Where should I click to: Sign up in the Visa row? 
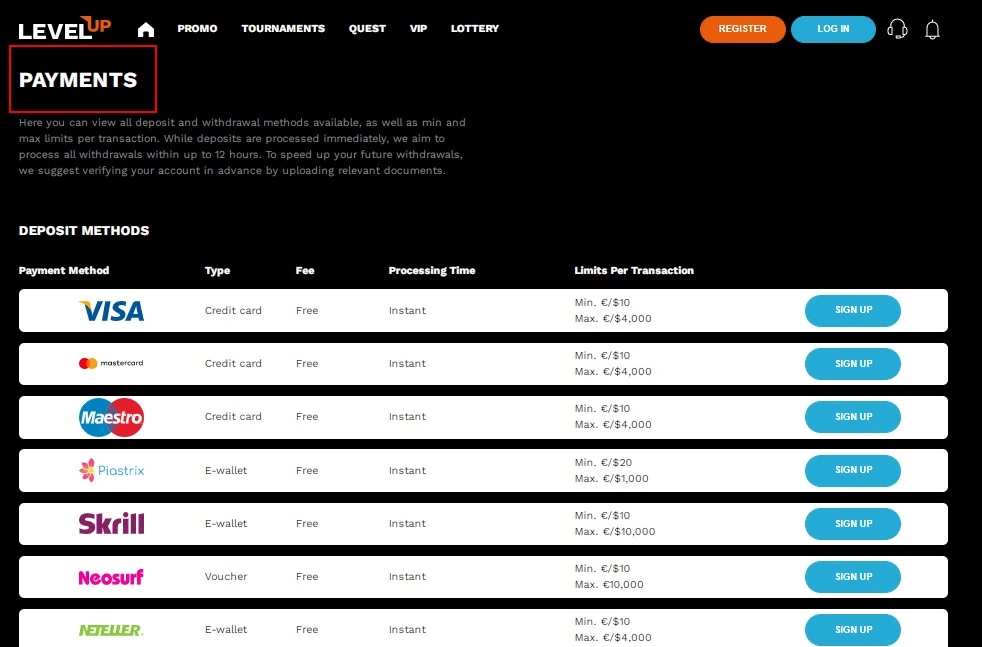[853, 311]
